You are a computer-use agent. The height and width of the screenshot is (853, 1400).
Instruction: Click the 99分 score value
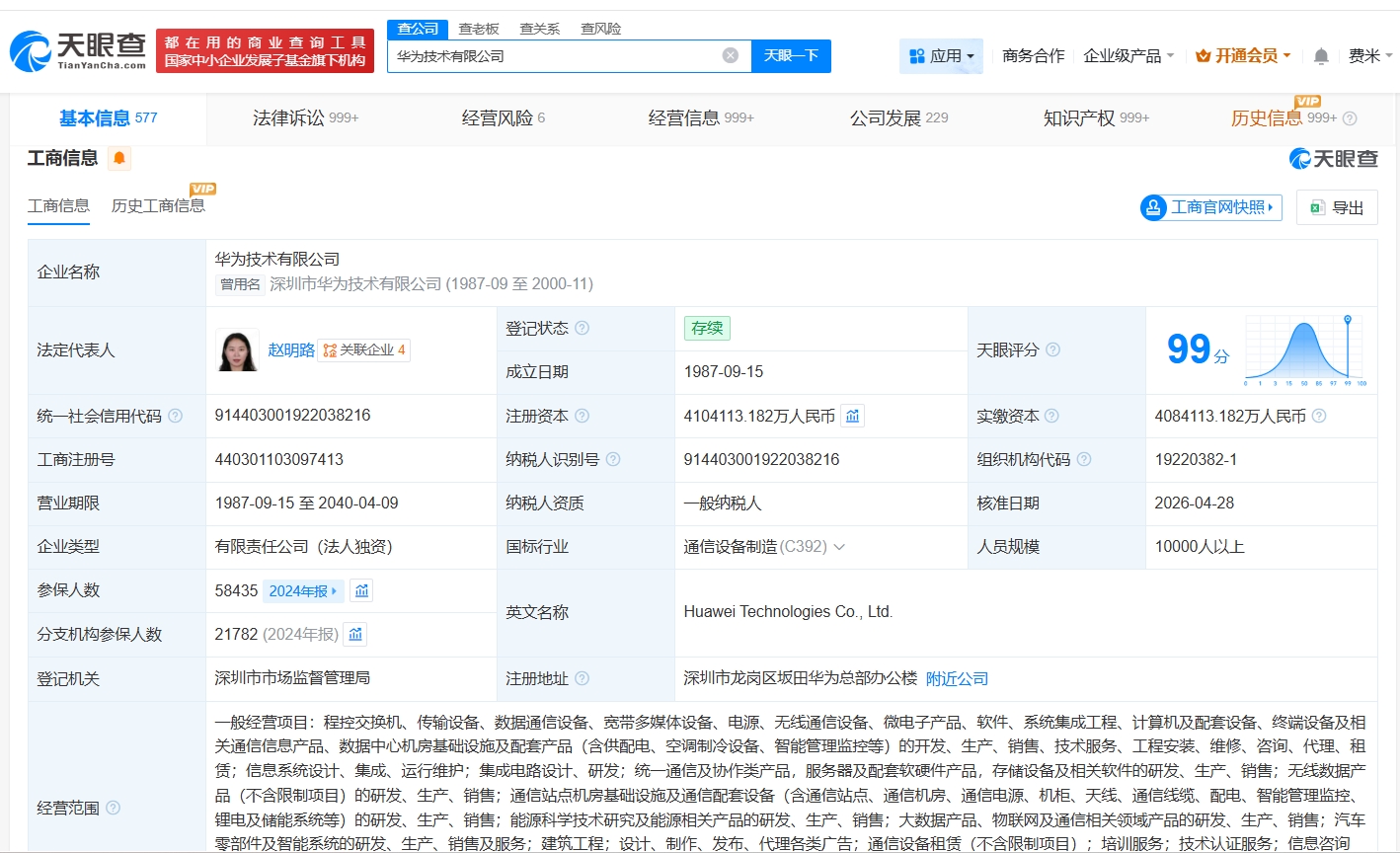(x=1198, y=349)
